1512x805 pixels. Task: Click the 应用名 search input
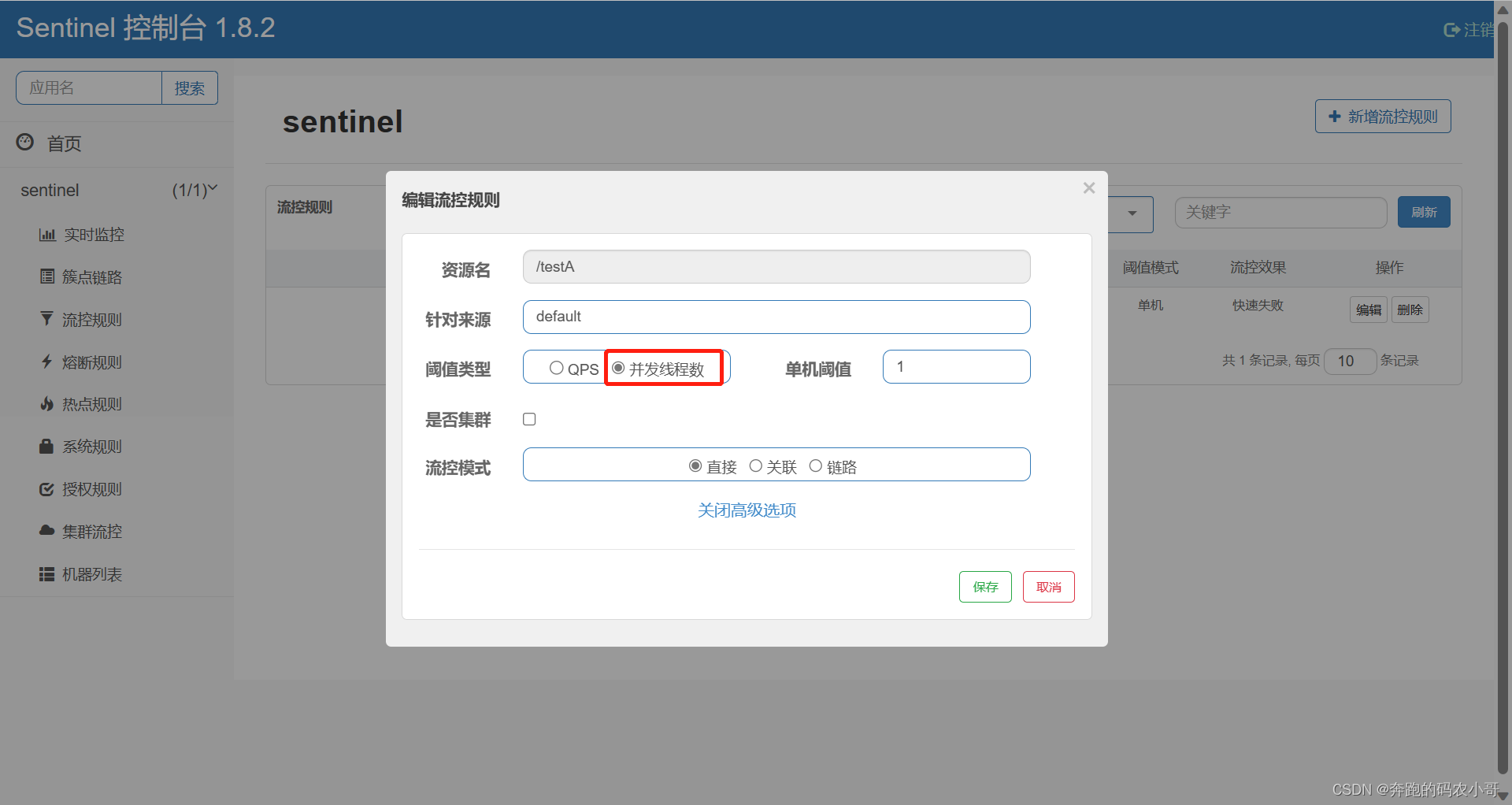click(x=89, y=88)
